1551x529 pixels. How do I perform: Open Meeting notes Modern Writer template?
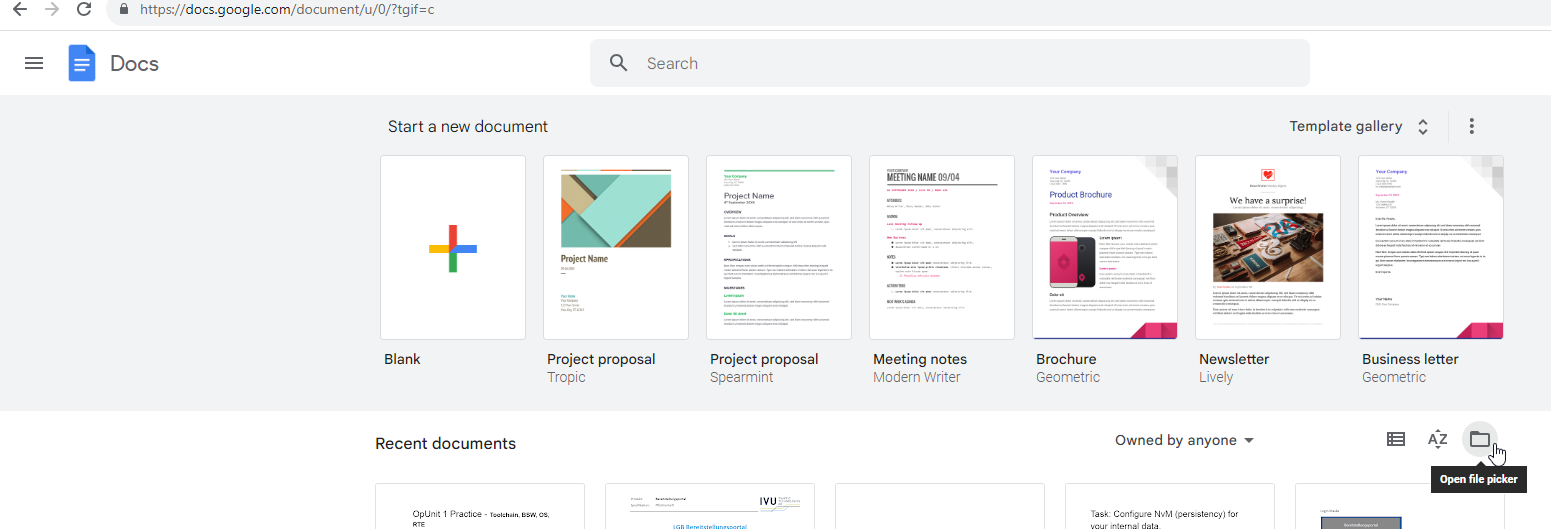[x=942, y=248]
